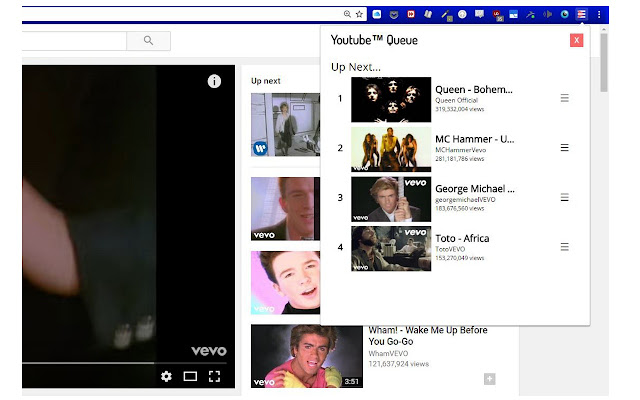Click the grey speaker extension icon
Image resolution: width=640 pixels, height=400 pixels.
pos(547,14)
